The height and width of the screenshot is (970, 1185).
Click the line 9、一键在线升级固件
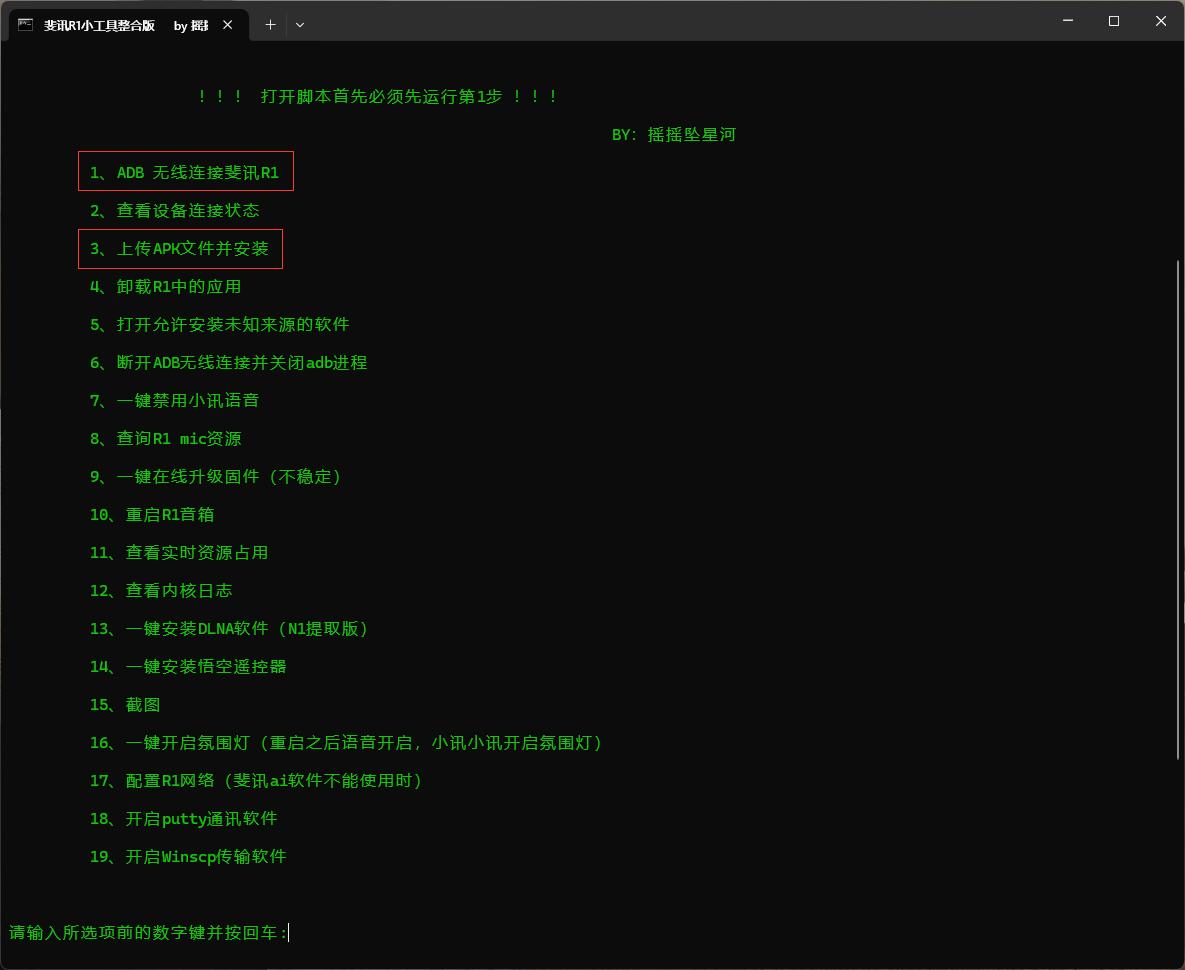click(216, 477)
